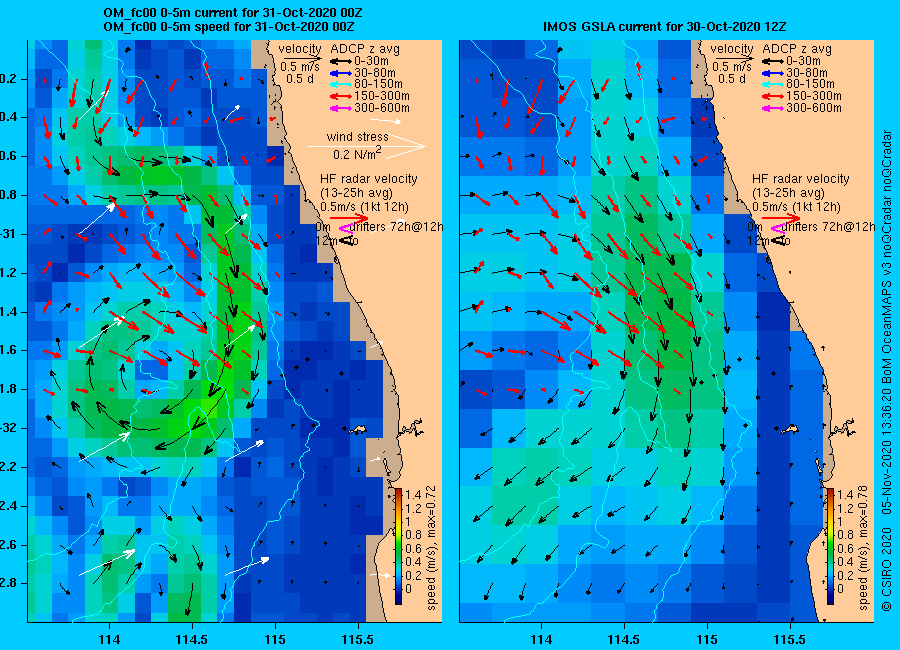The height and width of the screenshot is (650, 900).
Task: Click the 'wind stress' label
Action: (357, 137)
